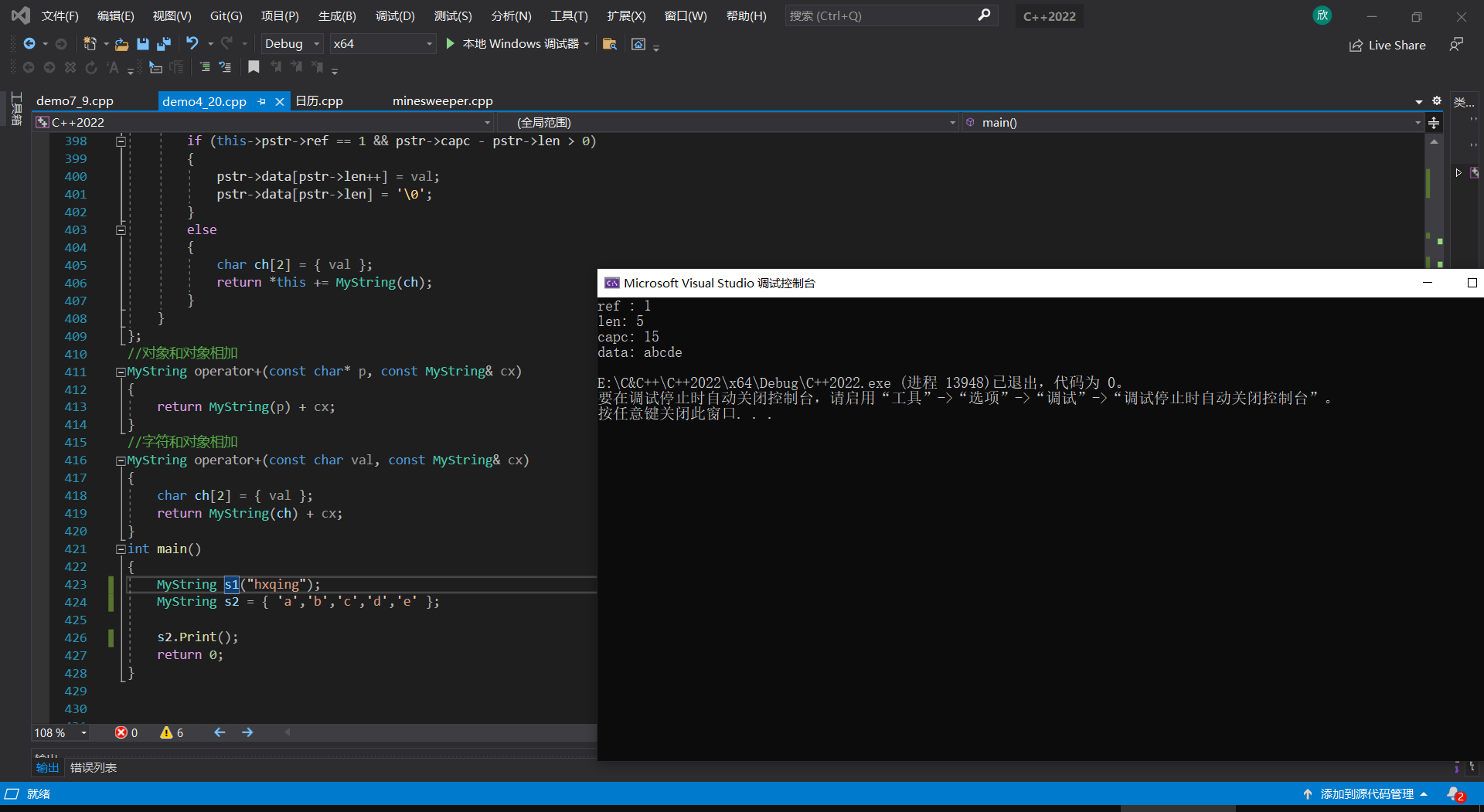The height and width of the screenshot is (812, 1484).
Task: Click the Undo arrow icon
Action: (x=192, y=43)
